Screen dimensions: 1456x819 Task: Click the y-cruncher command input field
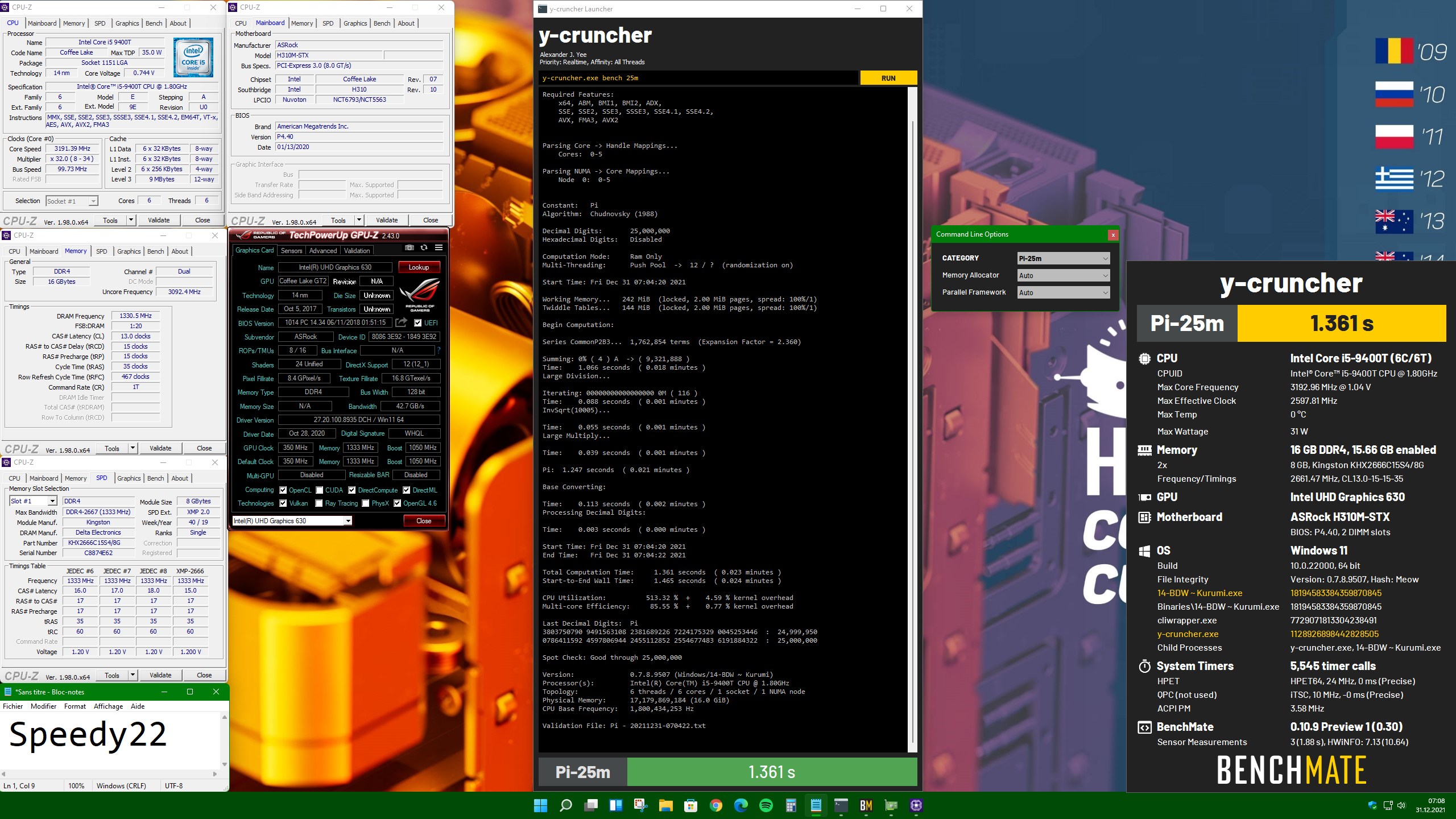tap(698, 78)
